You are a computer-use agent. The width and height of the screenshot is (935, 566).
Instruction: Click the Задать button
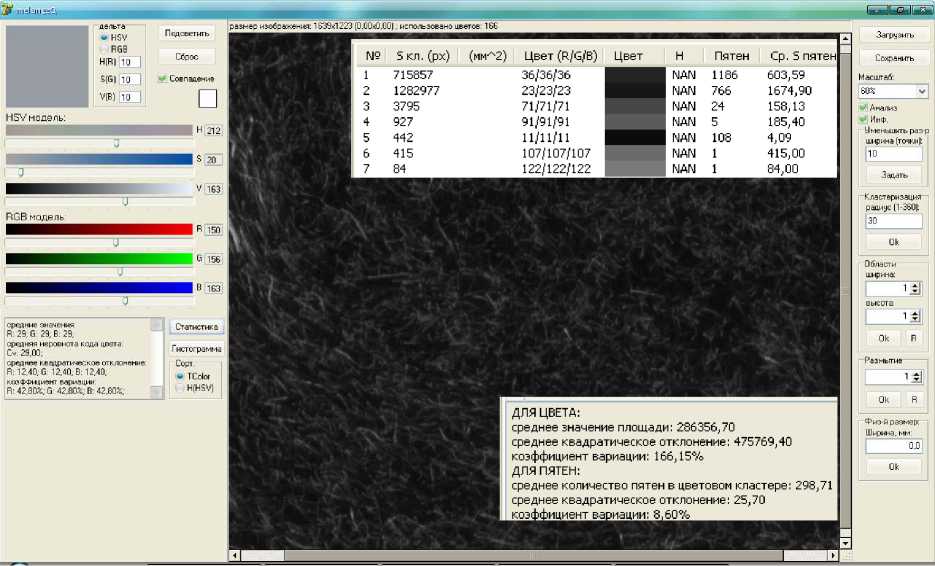pos(894,175)
